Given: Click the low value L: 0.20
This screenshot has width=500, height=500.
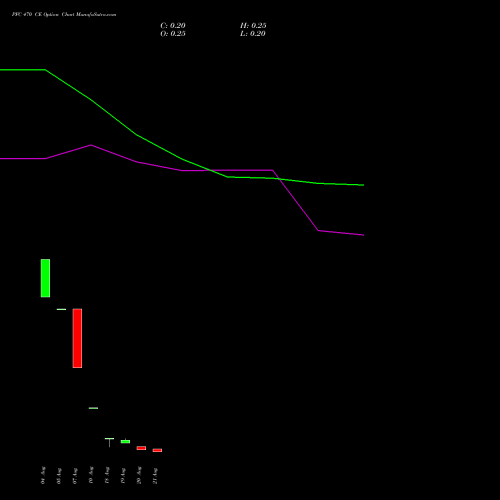Looking at the screenshot, I should click(x=253, y=34).
